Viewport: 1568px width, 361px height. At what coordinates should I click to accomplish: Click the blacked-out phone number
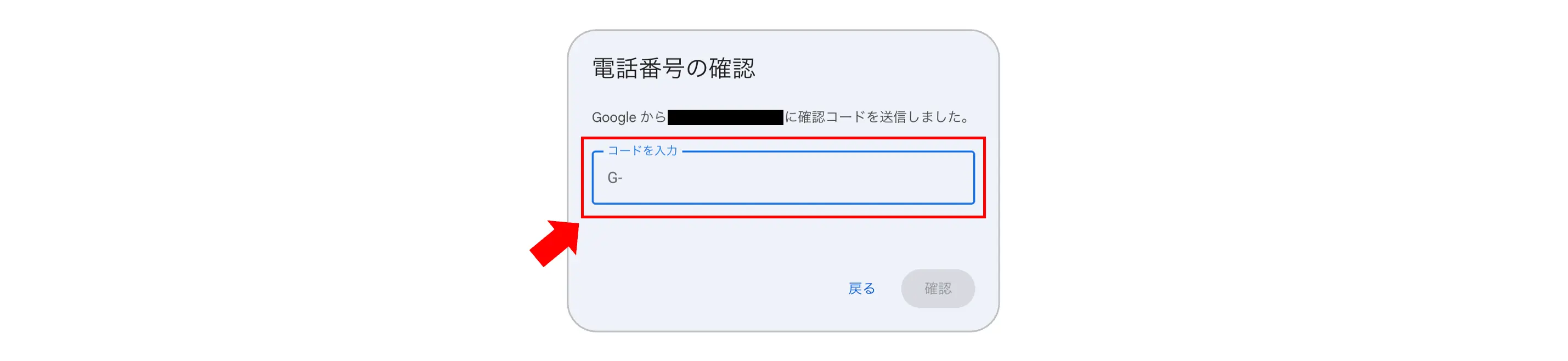[x=724, y=117]
